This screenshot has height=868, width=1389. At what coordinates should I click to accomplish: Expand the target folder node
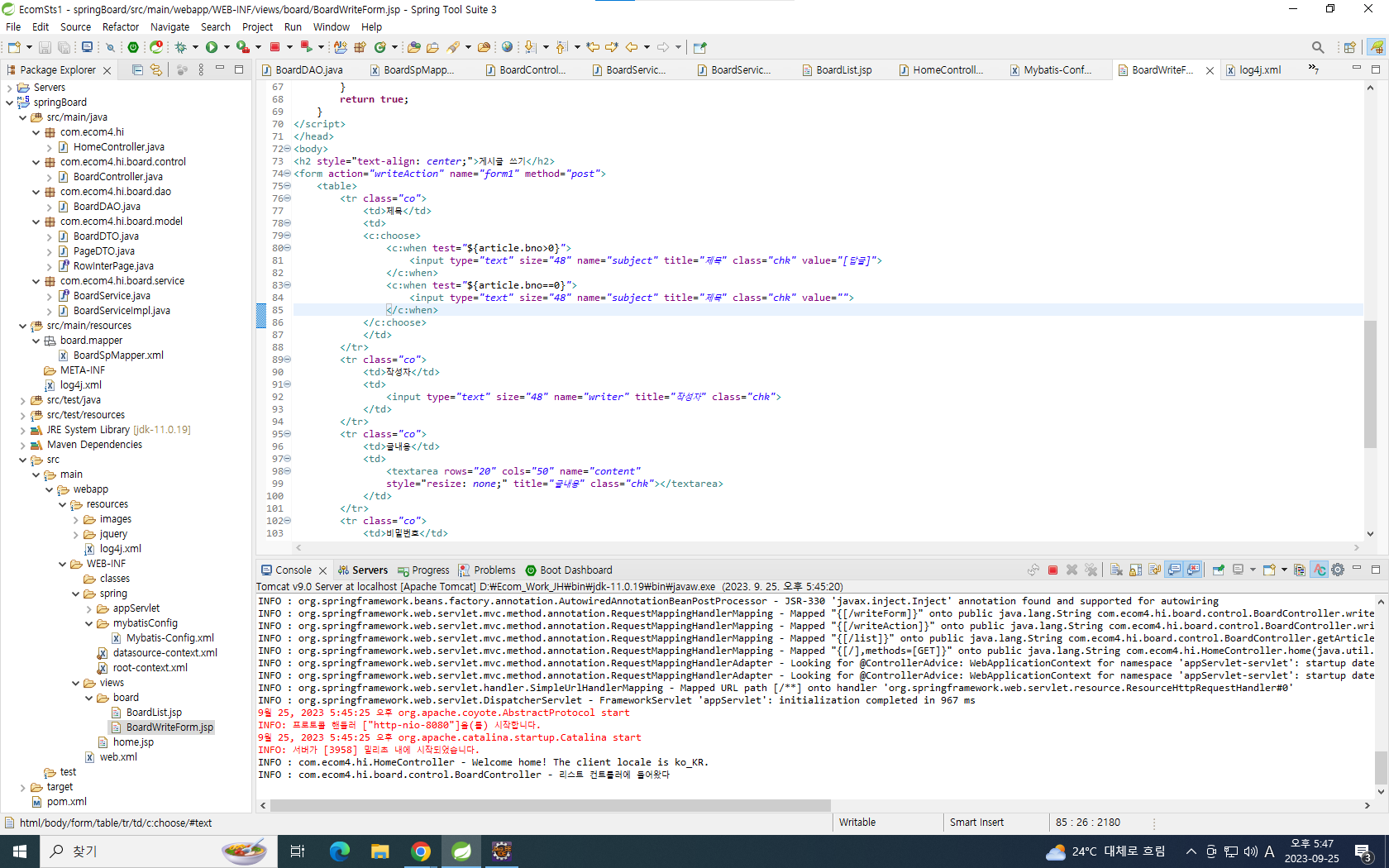(x=22, y=787)
